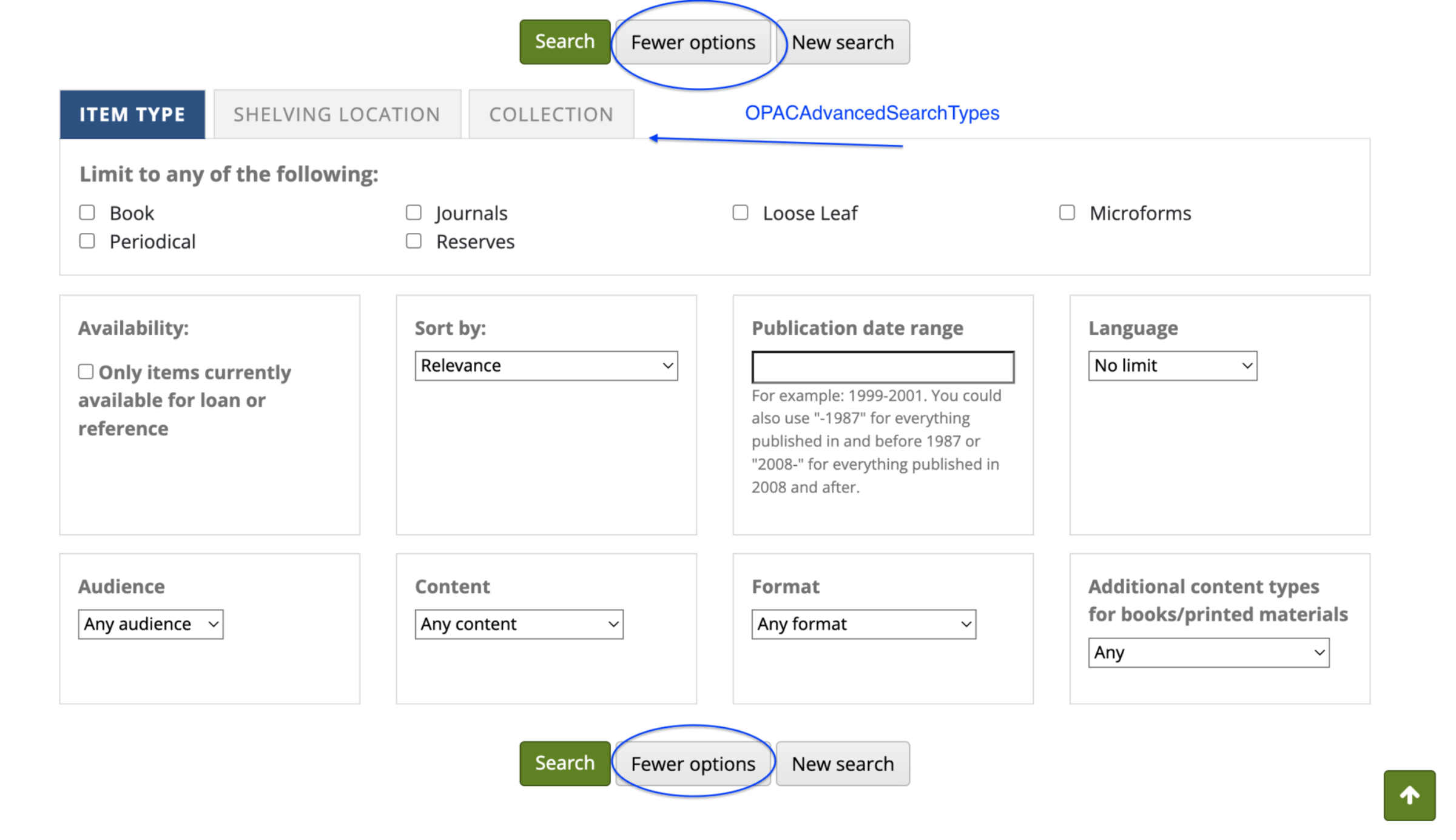Click the bottom Fewer options button

[x=693, y=764]
